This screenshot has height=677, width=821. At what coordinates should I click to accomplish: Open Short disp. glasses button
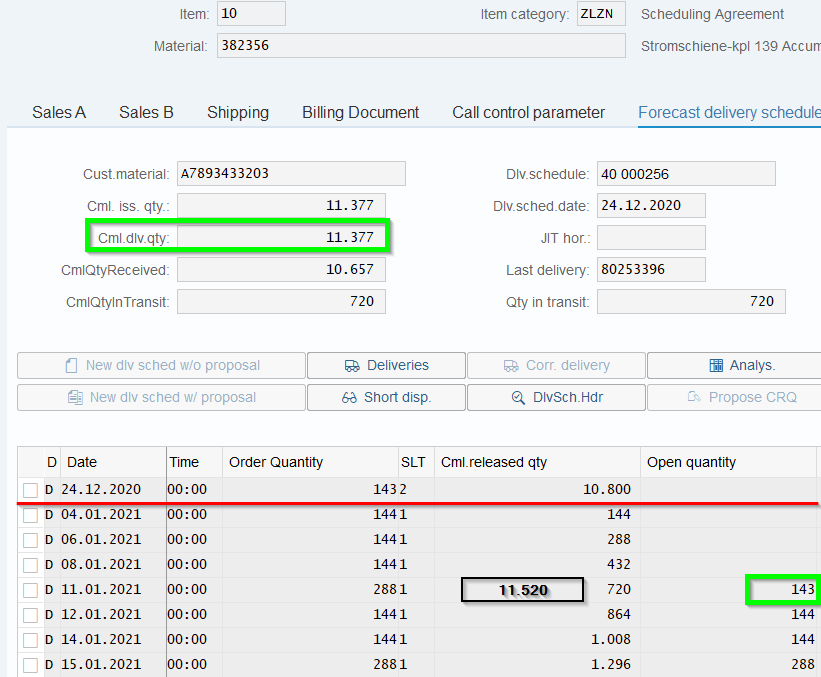click(x=386, y=397)
